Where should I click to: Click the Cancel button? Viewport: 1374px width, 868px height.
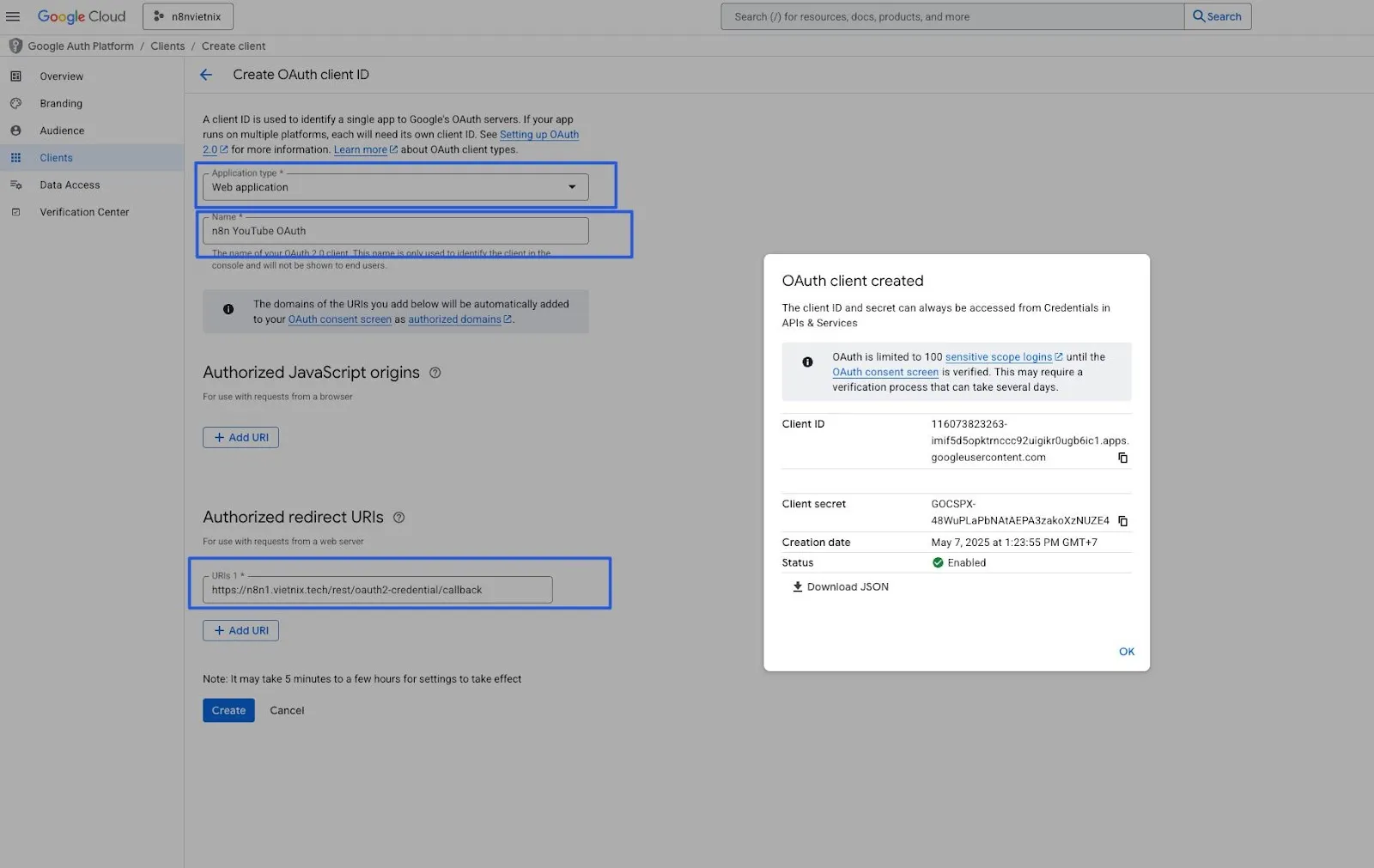287,710
